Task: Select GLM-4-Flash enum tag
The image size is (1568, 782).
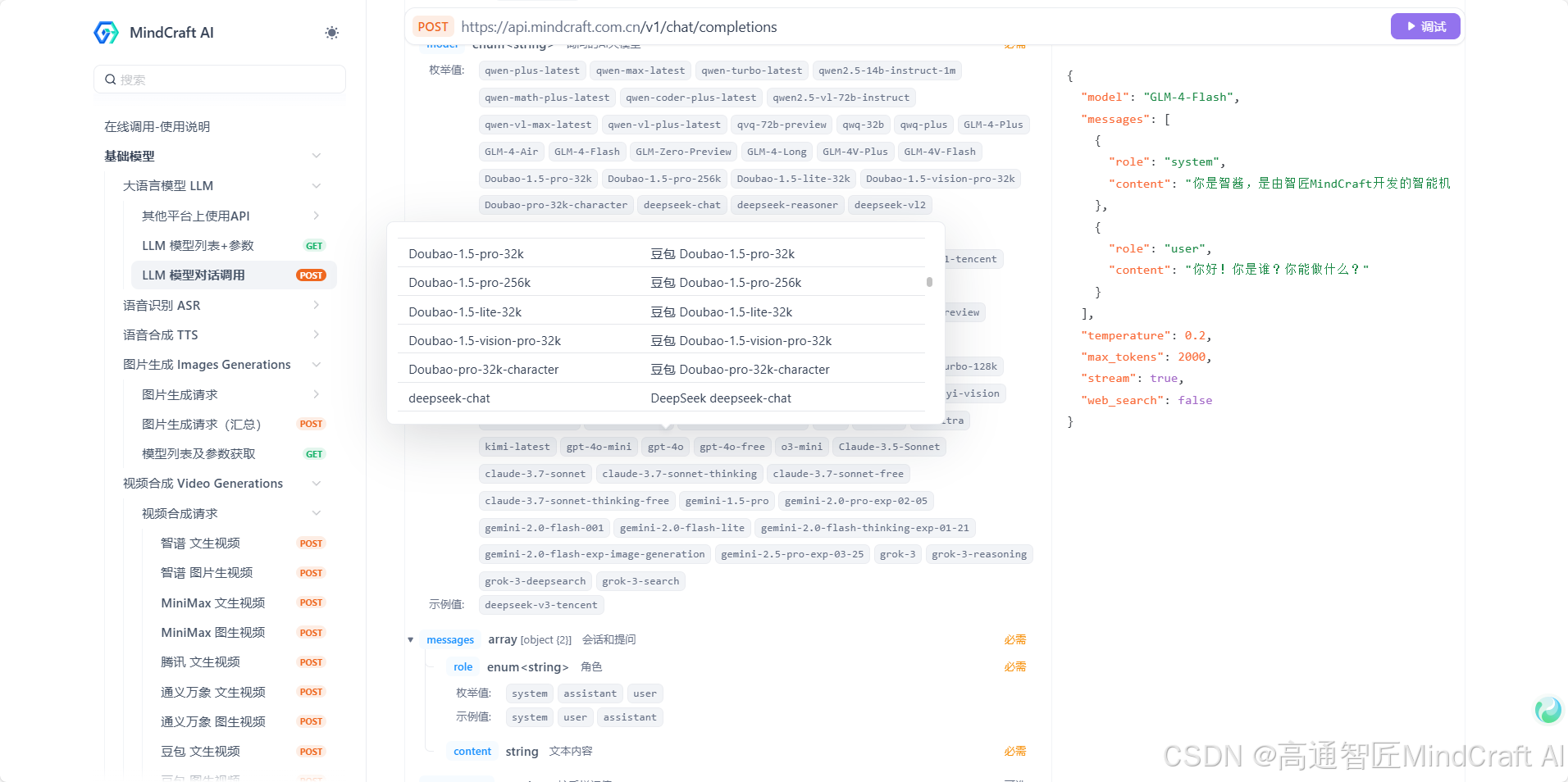Action: click(587, 152)
